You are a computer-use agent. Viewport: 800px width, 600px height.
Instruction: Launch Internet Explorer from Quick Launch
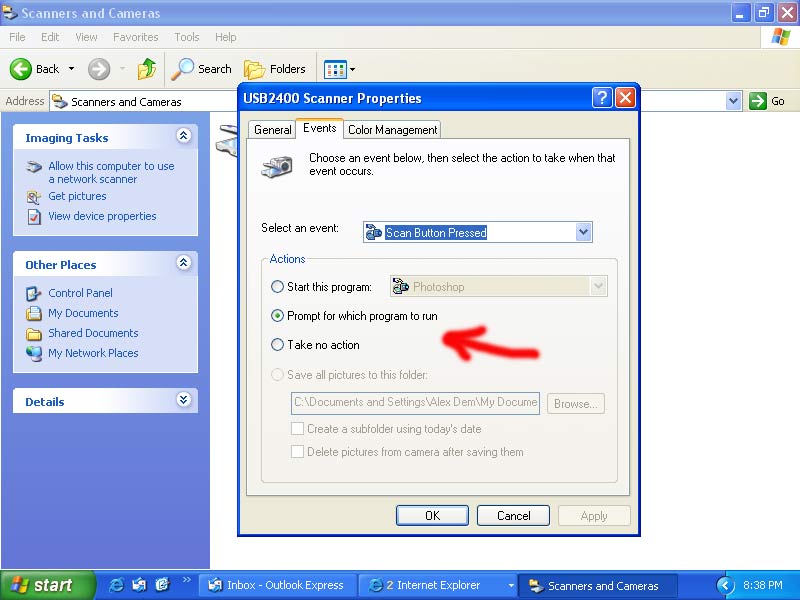[x=116, y=585]
